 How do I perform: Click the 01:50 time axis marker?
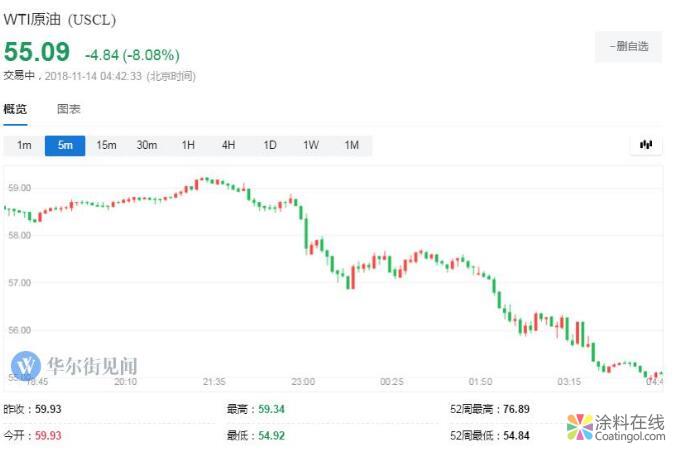482,381
